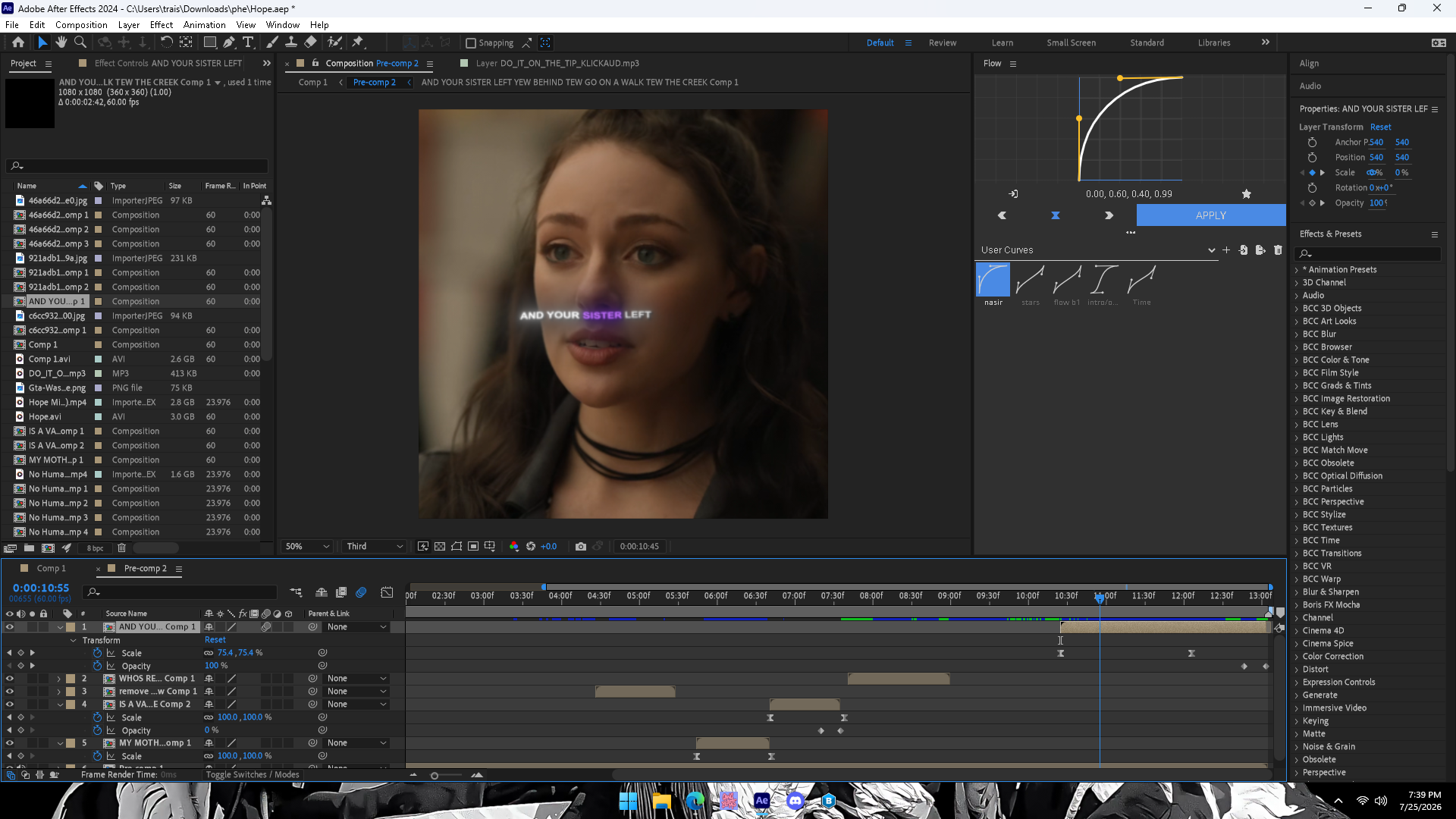1456x819 pixels.
Task: Hide layer 4 IS A VA Comp 2
Action: click(x=10, y=704)
